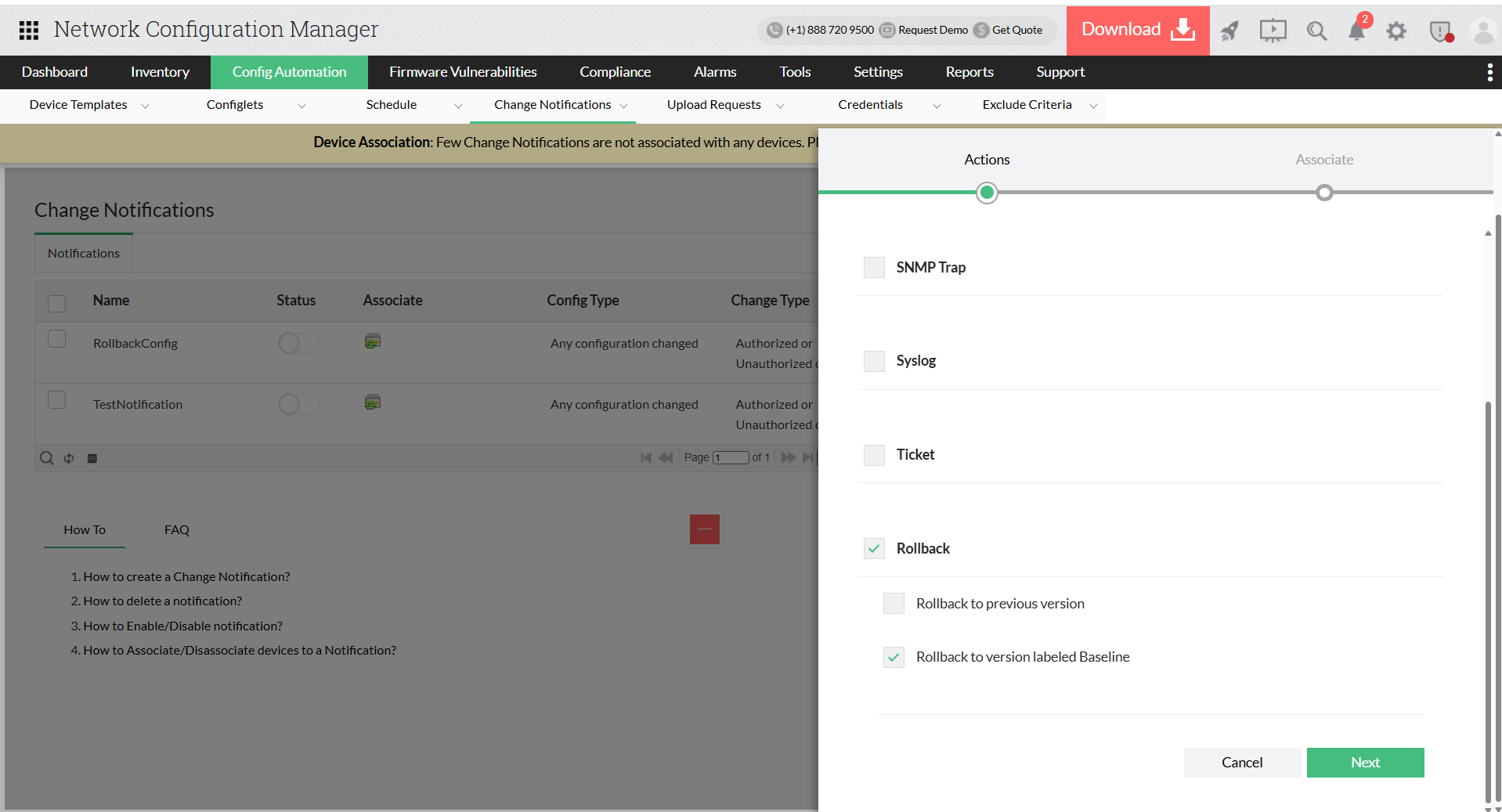Image resolution: width=1502 pixels, height=812 pixels.
Task: Open the security shield alert icon
Action: click(1439, 31)
